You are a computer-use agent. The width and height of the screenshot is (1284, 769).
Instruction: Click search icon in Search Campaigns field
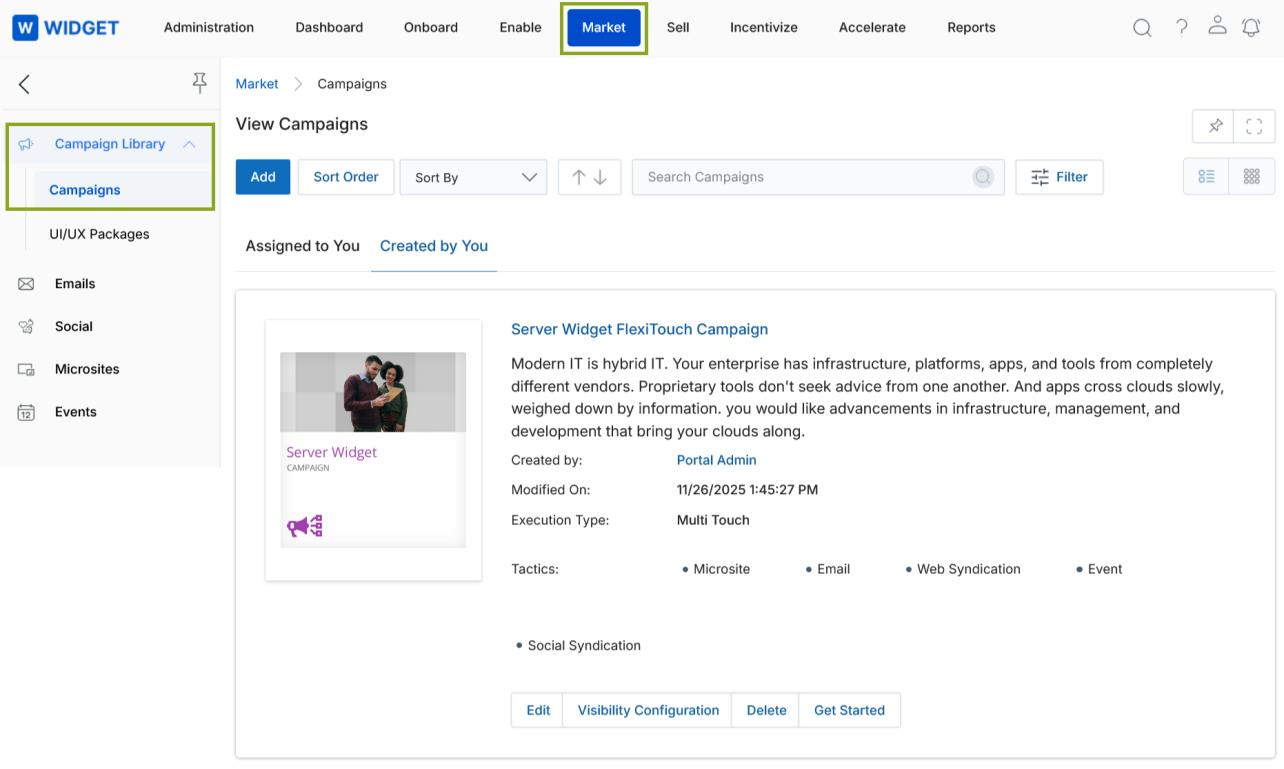click(x=983, y=177)
